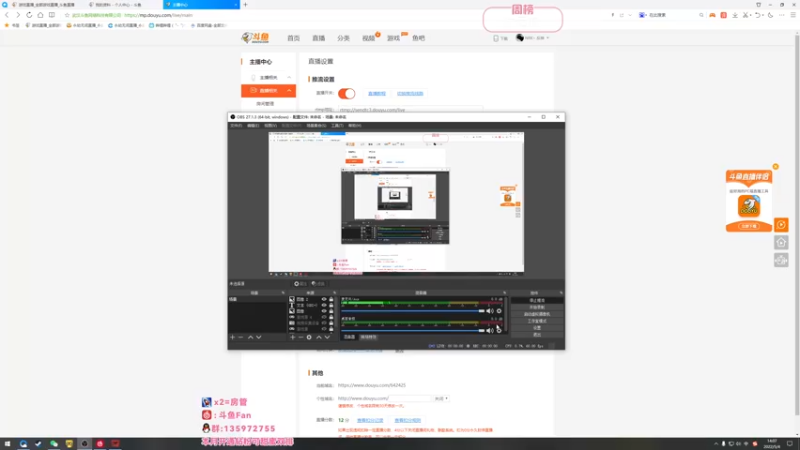Click 停止推流 button in OBS controls
Screen dimensions: 800x450
point(537,301)
